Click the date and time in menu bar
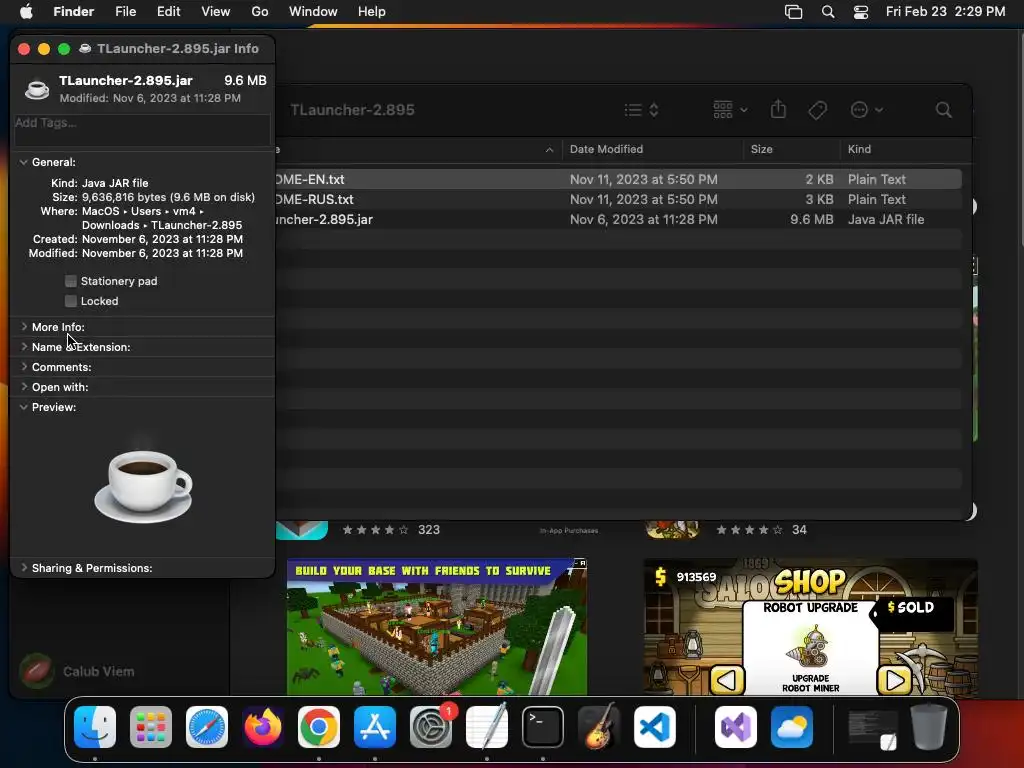 tap(945, 12)
